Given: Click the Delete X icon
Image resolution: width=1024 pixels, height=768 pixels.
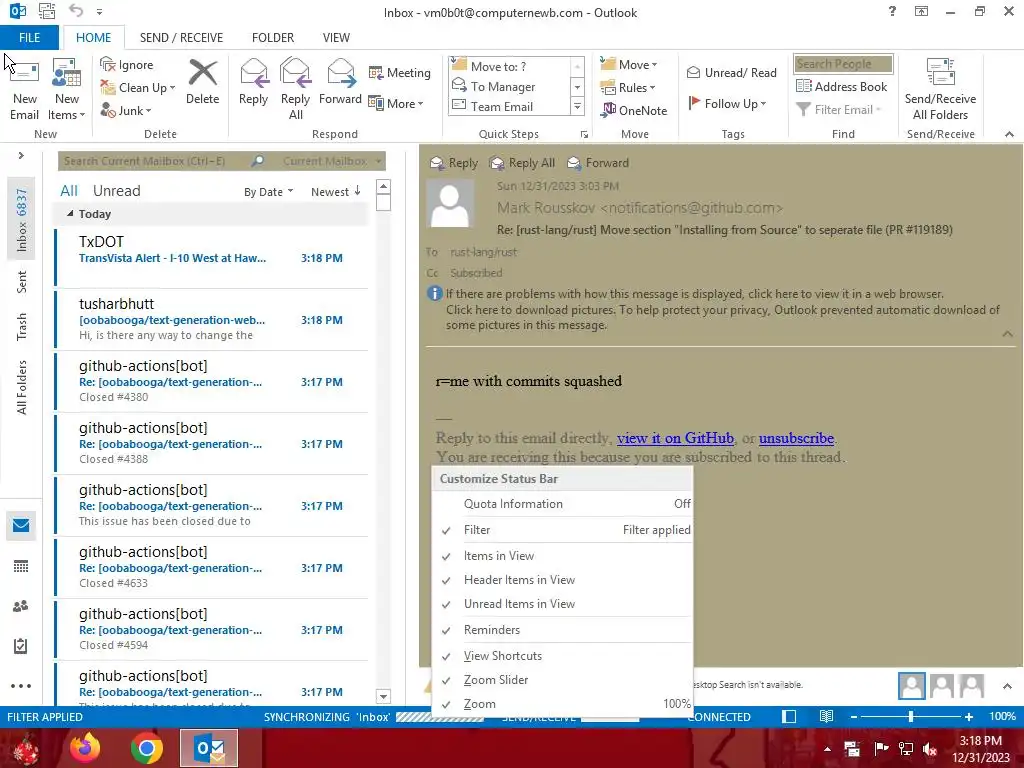Looking at the screenshot, I should (202, 73).
